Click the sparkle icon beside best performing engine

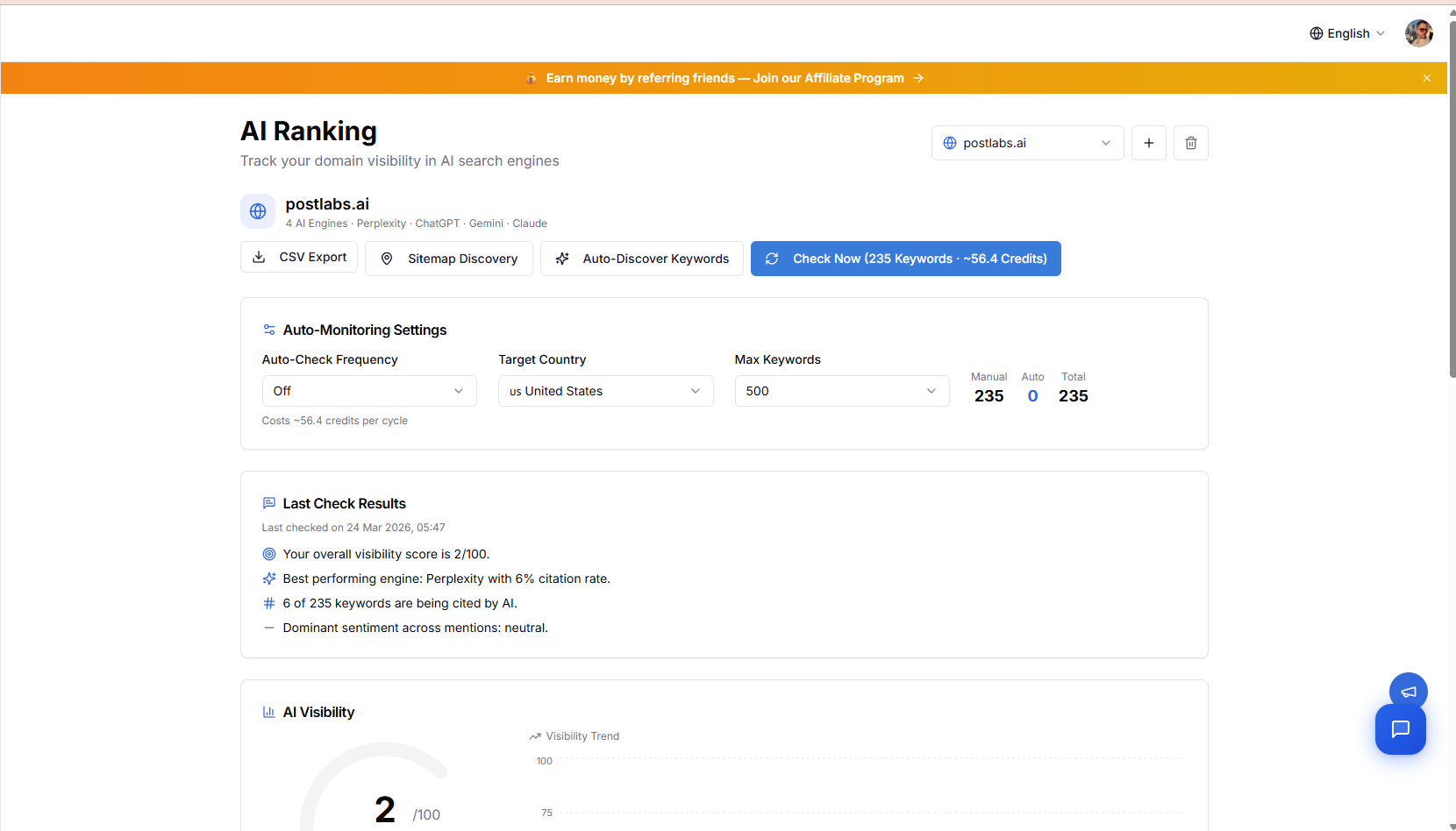click(x=269, y=579)
